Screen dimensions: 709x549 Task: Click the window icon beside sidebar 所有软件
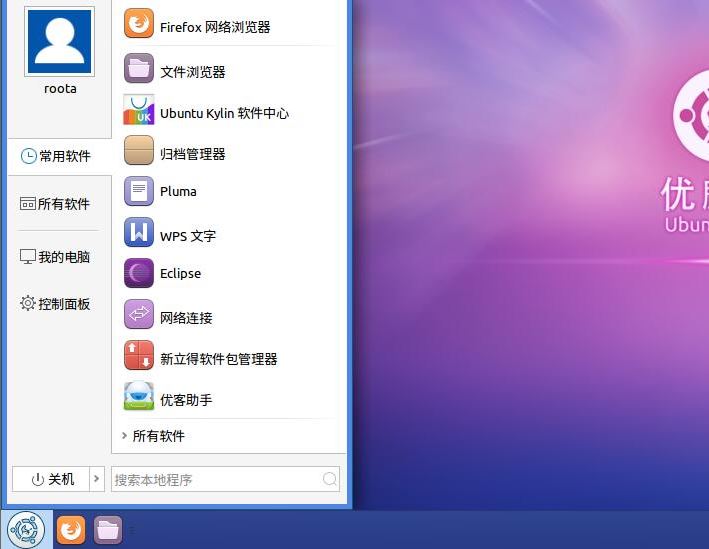pos(28,204)
